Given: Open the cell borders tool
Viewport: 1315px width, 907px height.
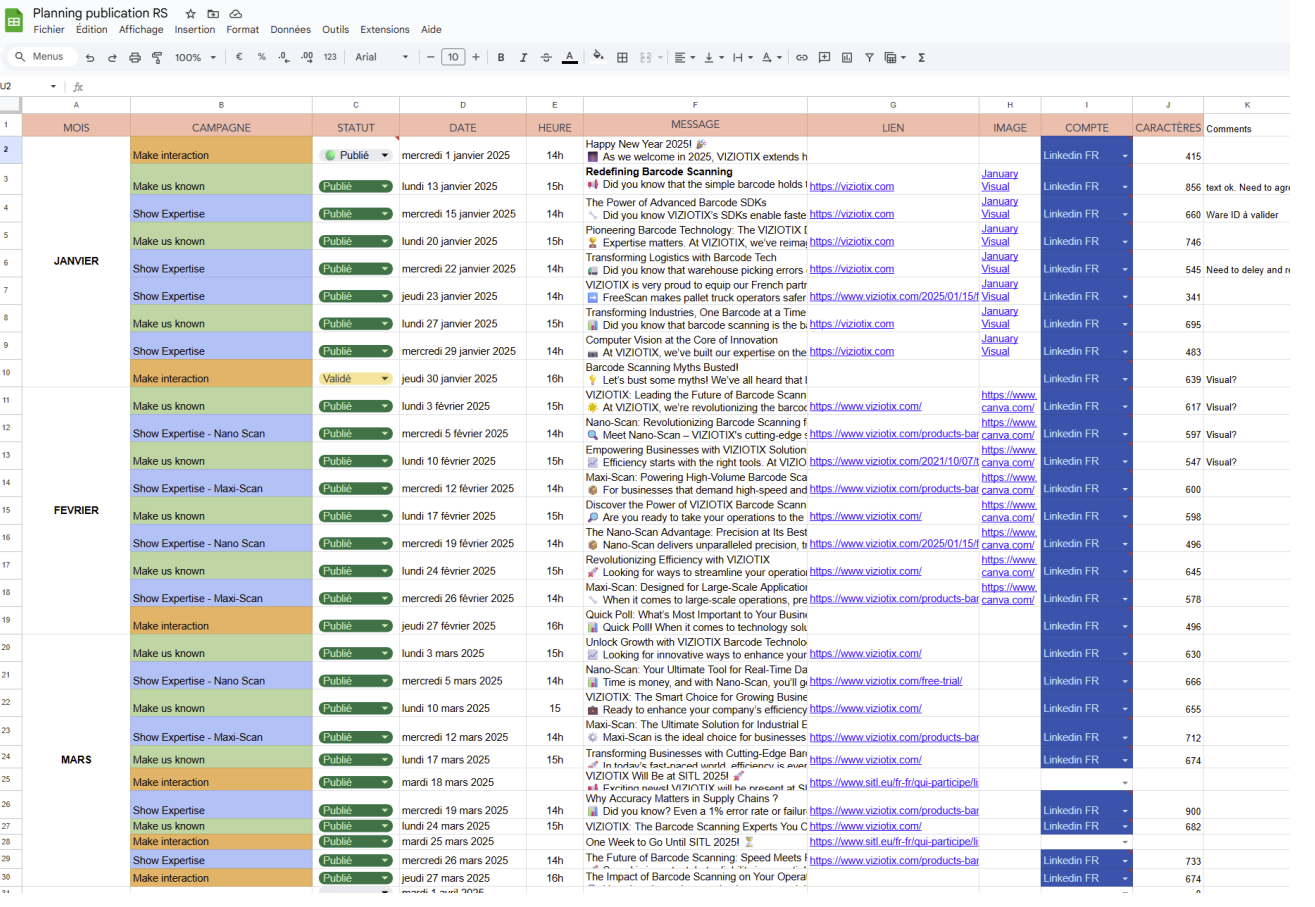Looking at the screenshot, I should pos(622,57).
